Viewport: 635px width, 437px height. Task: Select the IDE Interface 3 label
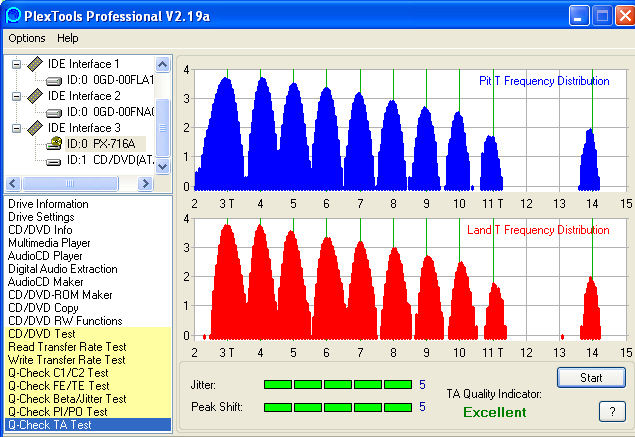84,128
